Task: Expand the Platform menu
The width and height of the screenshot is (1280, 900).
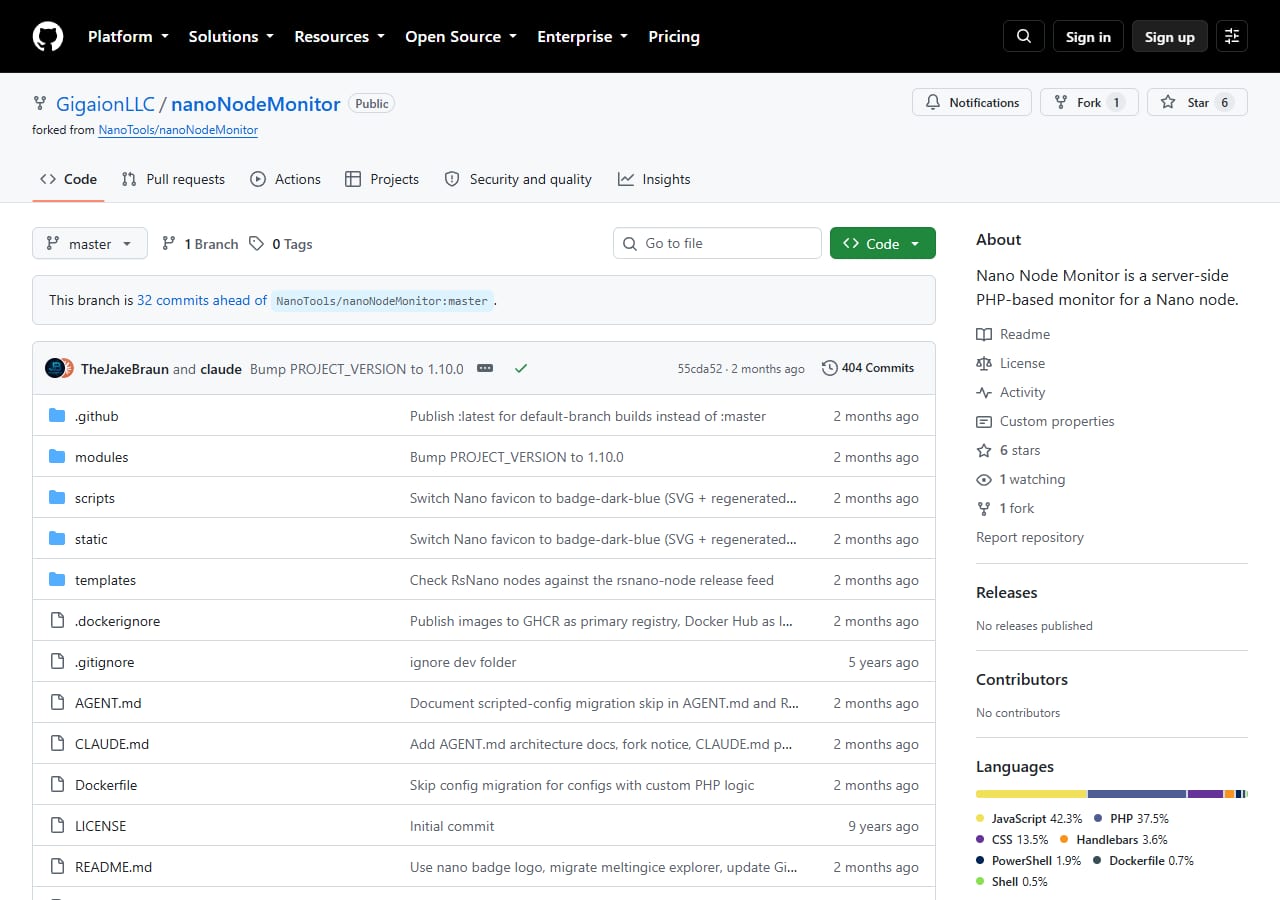Action: [127, 37]
